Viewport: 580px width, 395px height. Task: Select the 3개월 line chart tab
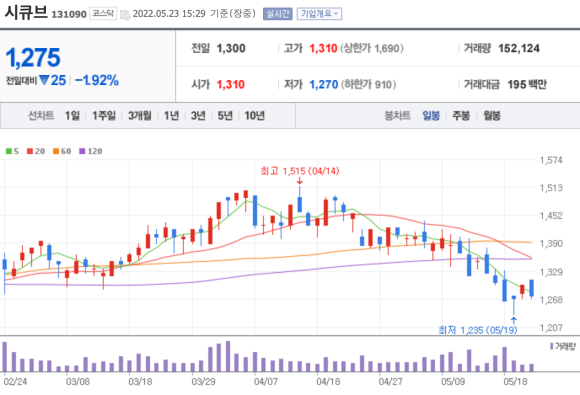(x=140, y=116)
